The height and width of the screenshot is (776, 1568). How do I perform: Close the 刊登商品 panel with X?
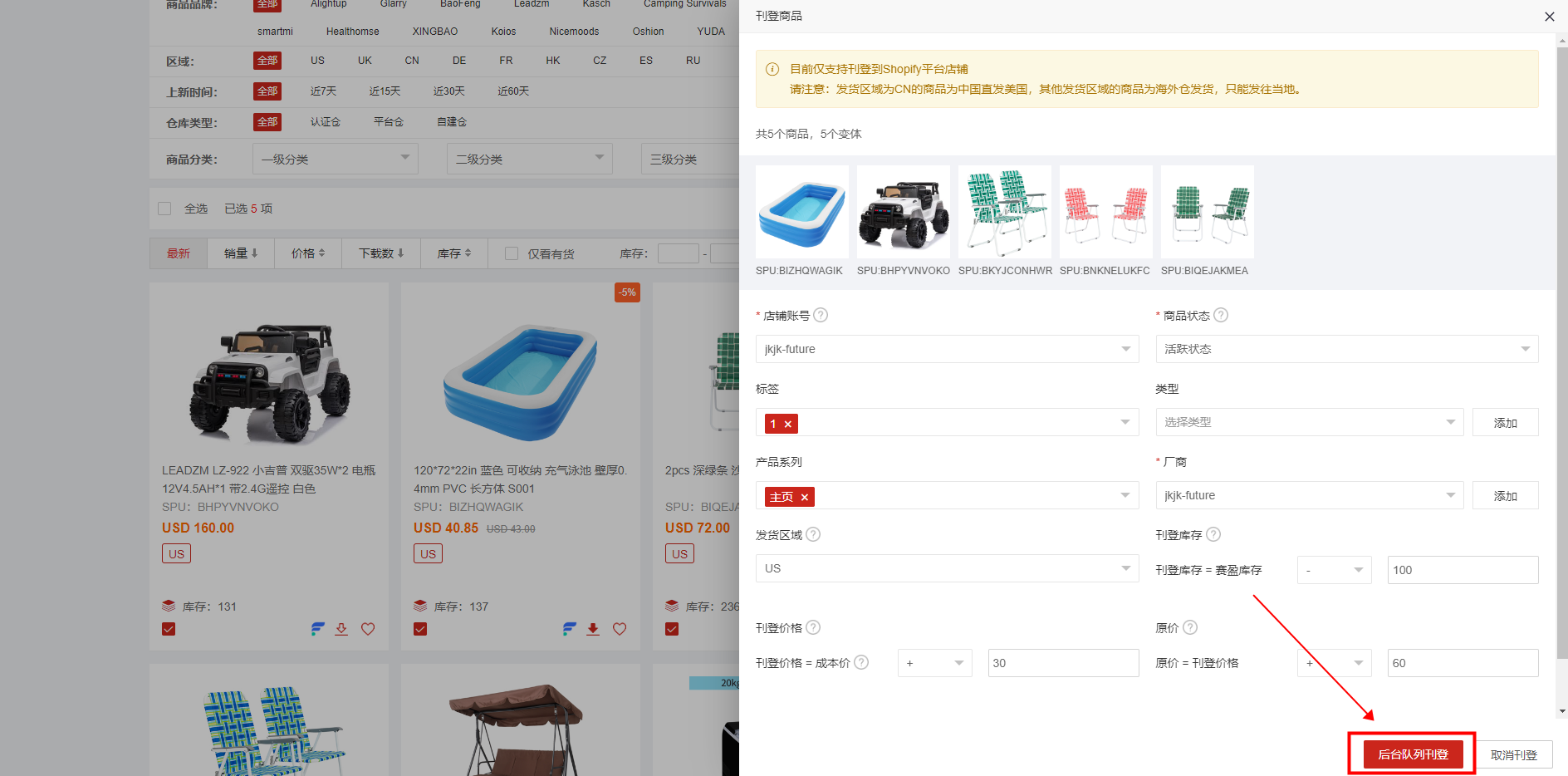click(x=1549, y=17)
